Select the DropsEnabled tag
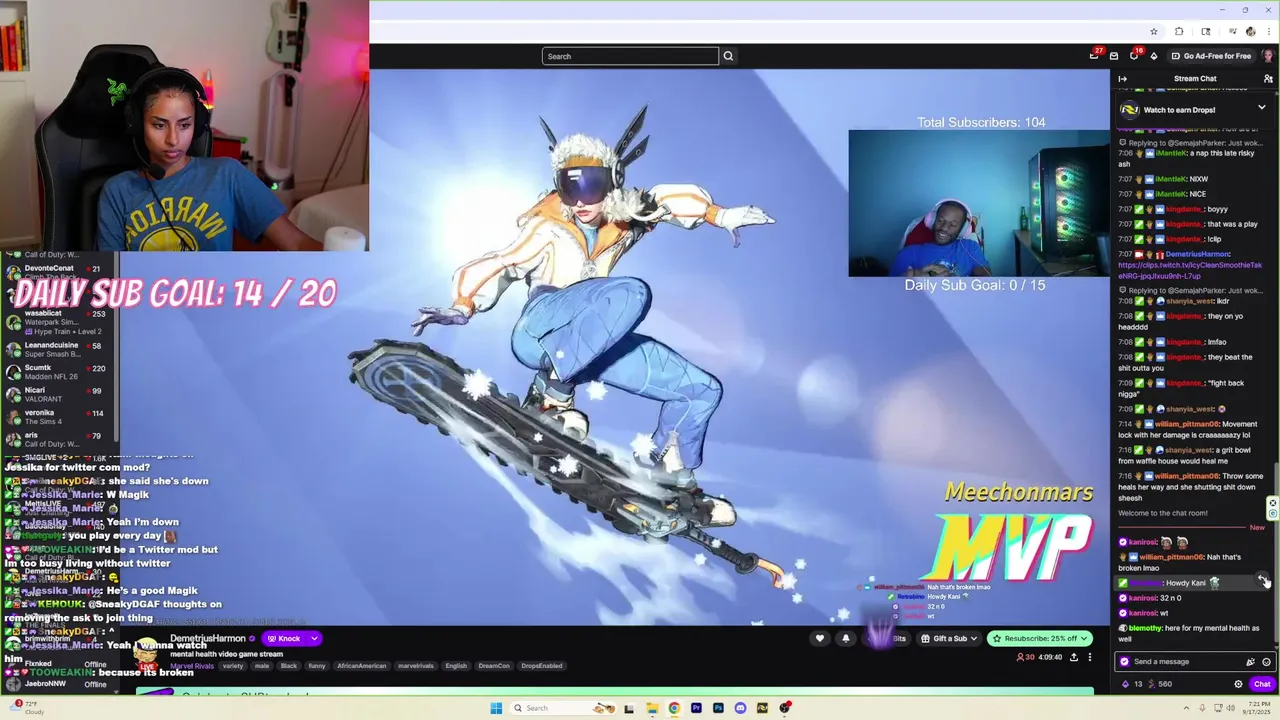Viewport: 1280px width, 720px height. pos(542,665)
